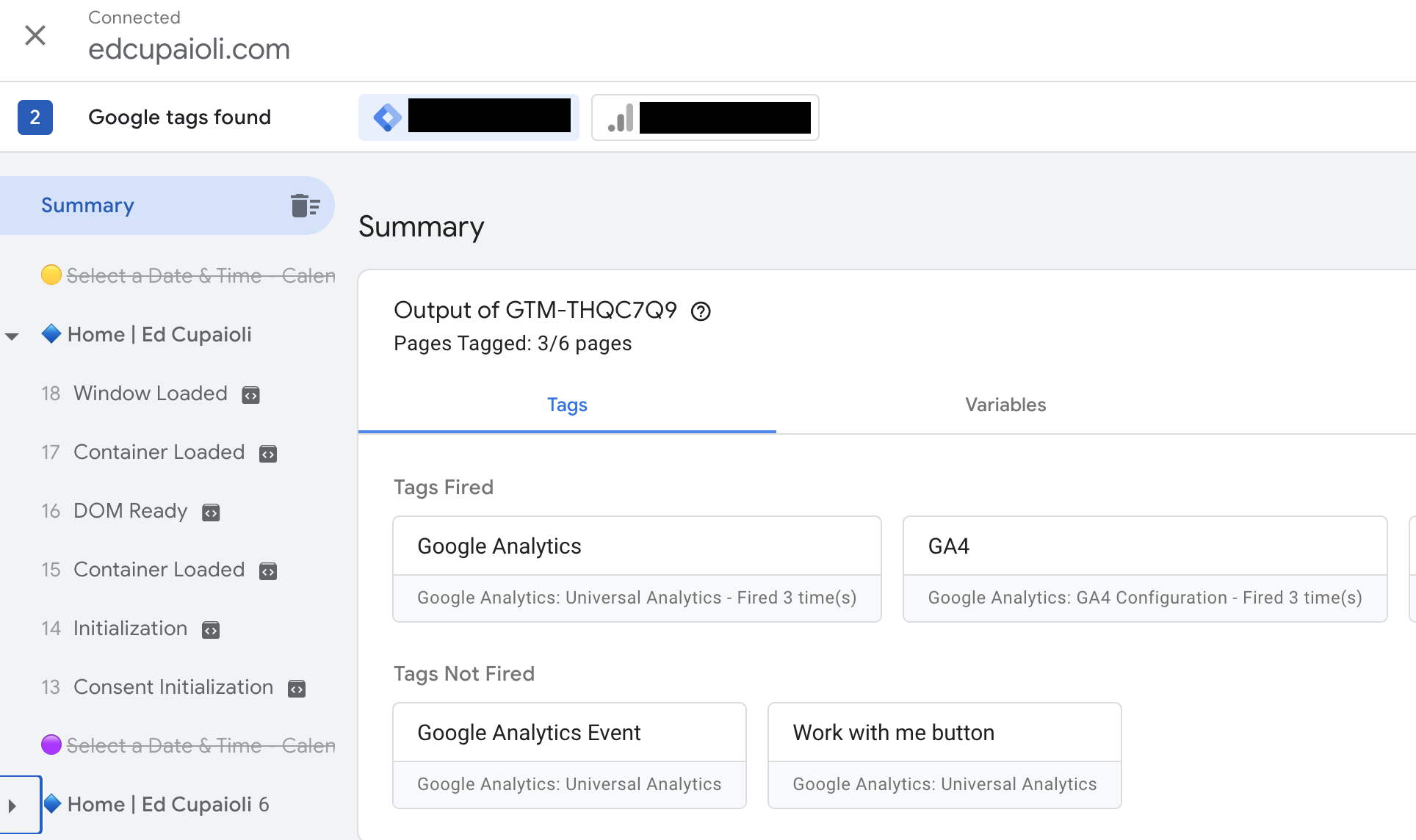Viewport: 1416px width, 840px height.
Task: Expand the Home | Ed Cupaioli 6 group
Action: (12, 805)
